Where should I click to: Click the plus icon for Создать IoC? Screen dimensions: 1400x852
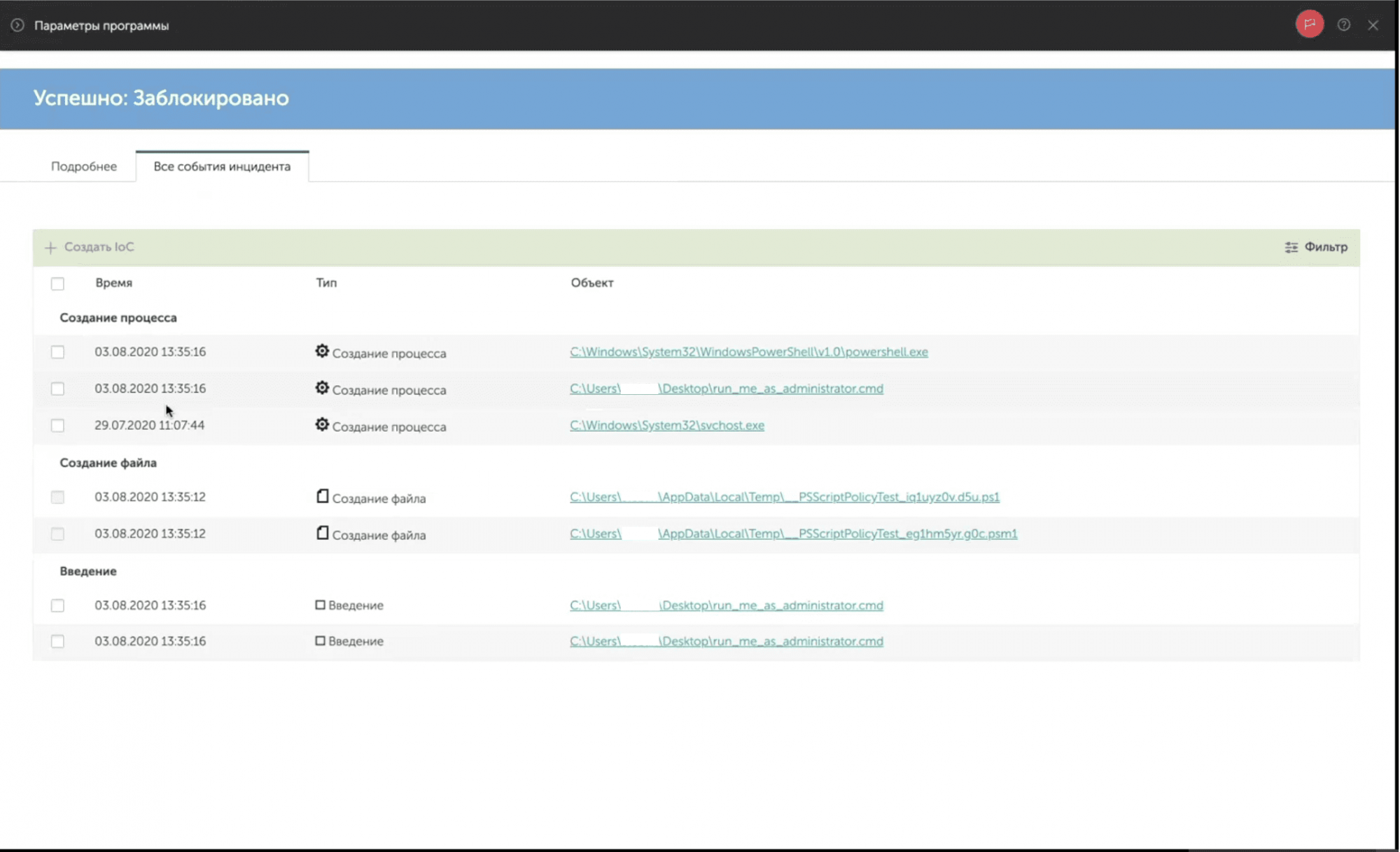[50, 247]
